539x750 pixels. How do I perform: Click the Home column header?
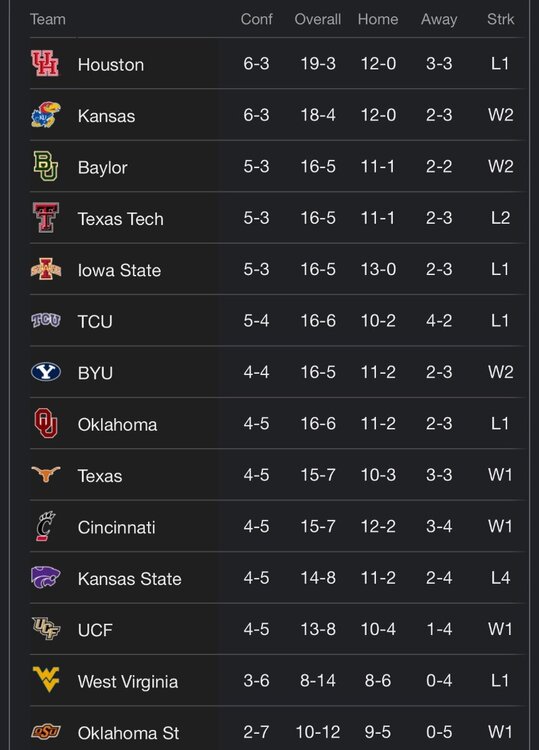[x=378, y=19]
